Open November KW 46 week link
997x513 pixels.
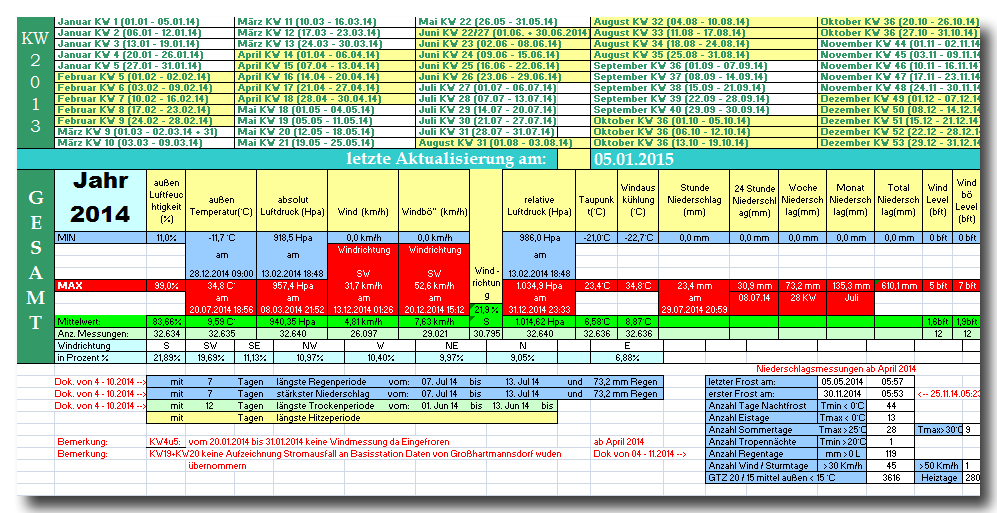[900, 66]
